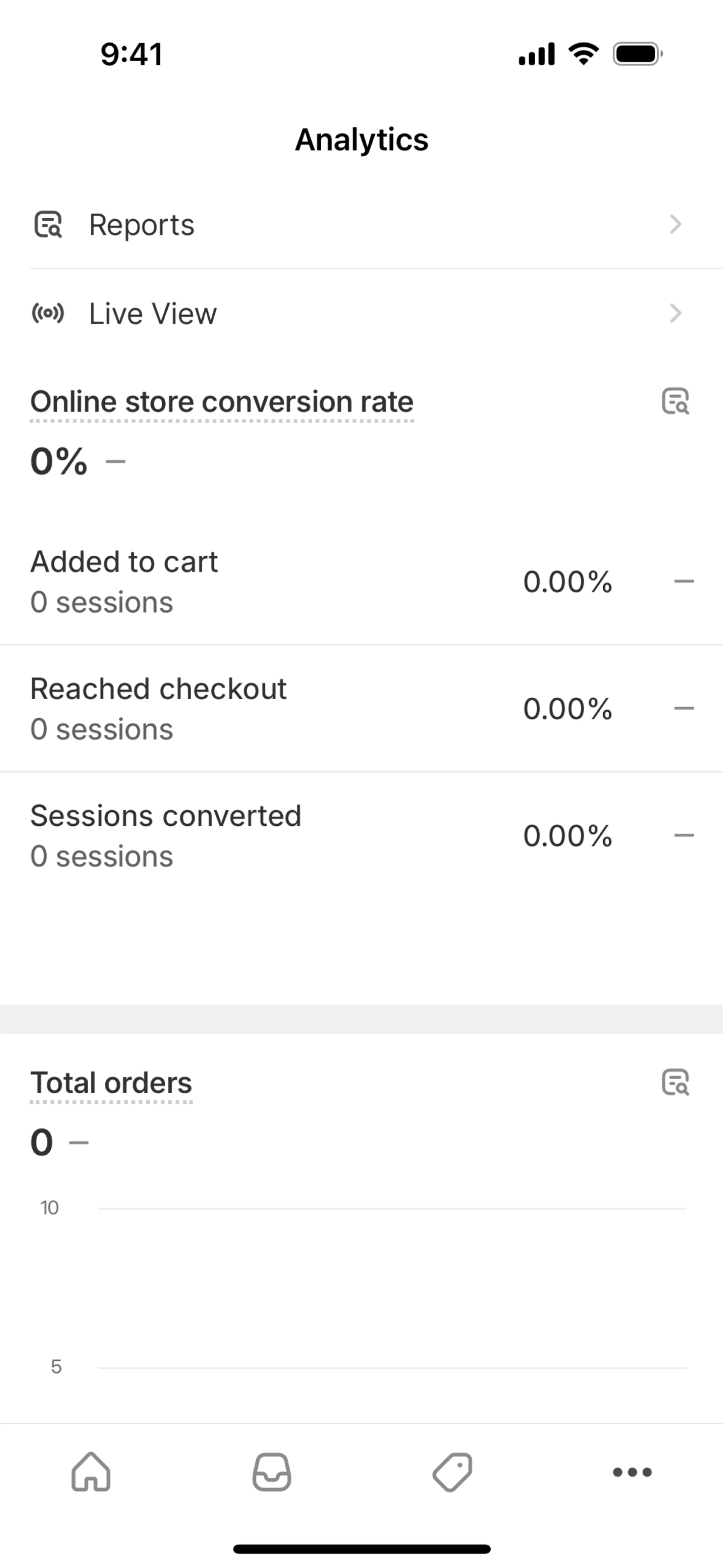
Task: Tap the Live View broadcast icon
Action: tap(47, 313)
